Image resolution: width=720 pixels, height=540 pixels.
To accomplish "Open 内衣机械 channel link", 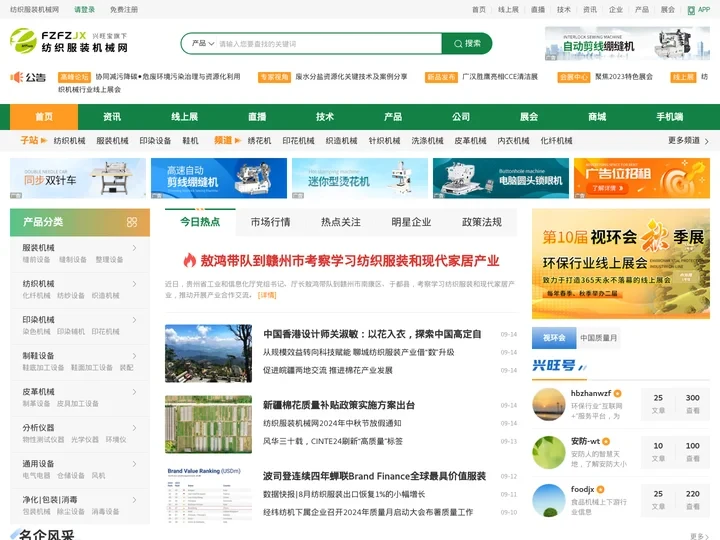I will (x=513, y=141).
